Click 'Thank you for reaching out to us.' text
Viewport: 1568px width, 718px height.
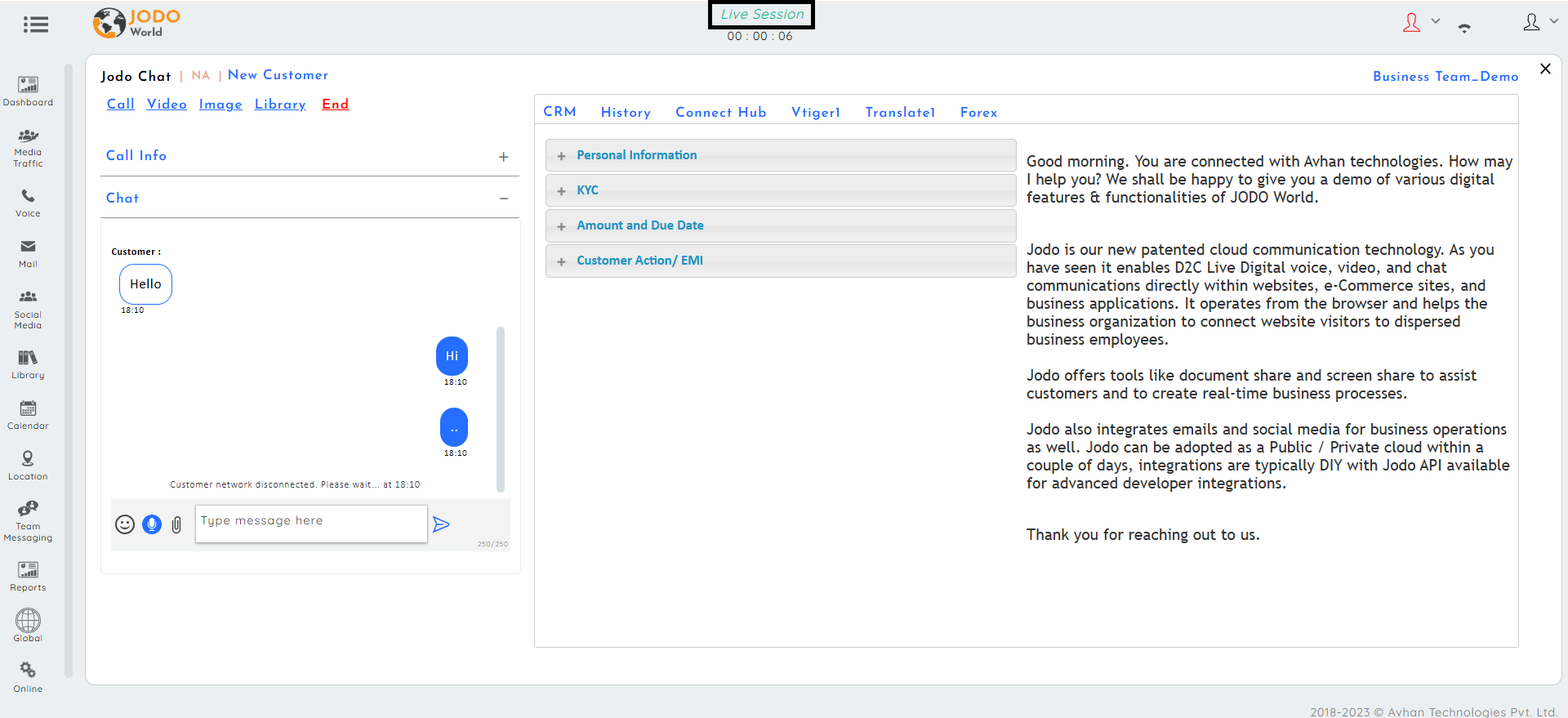pos(1143,535)
